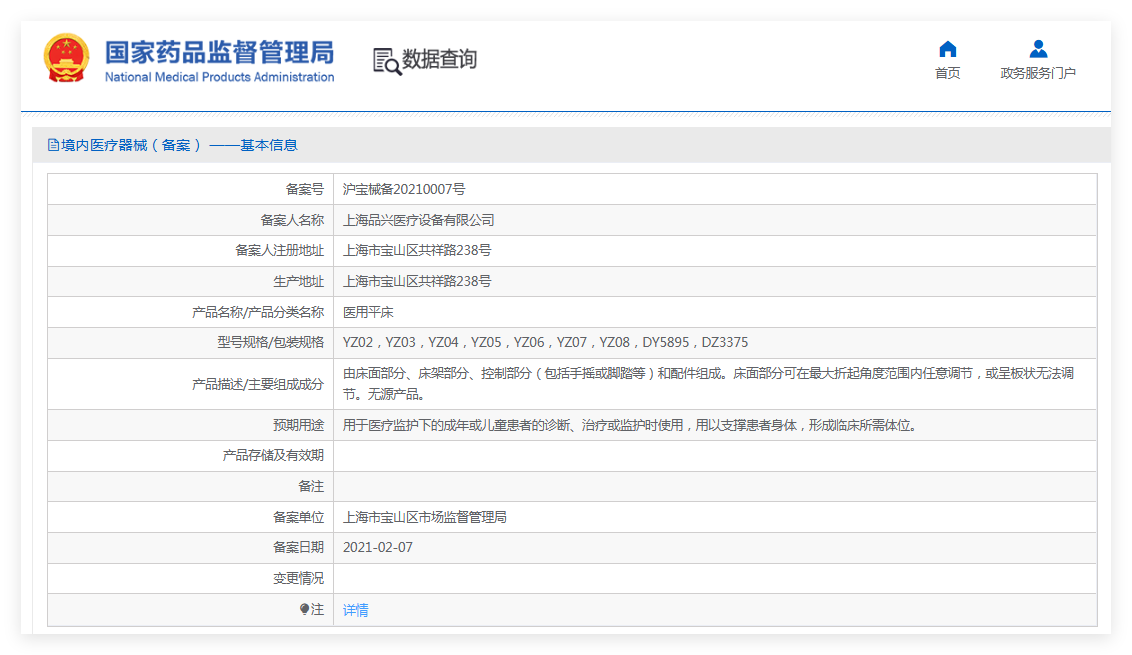Click the 备案人注册地址 label
Viewport: 1132px width, 655px height.
pyautogui.click(x=279, y=251)
